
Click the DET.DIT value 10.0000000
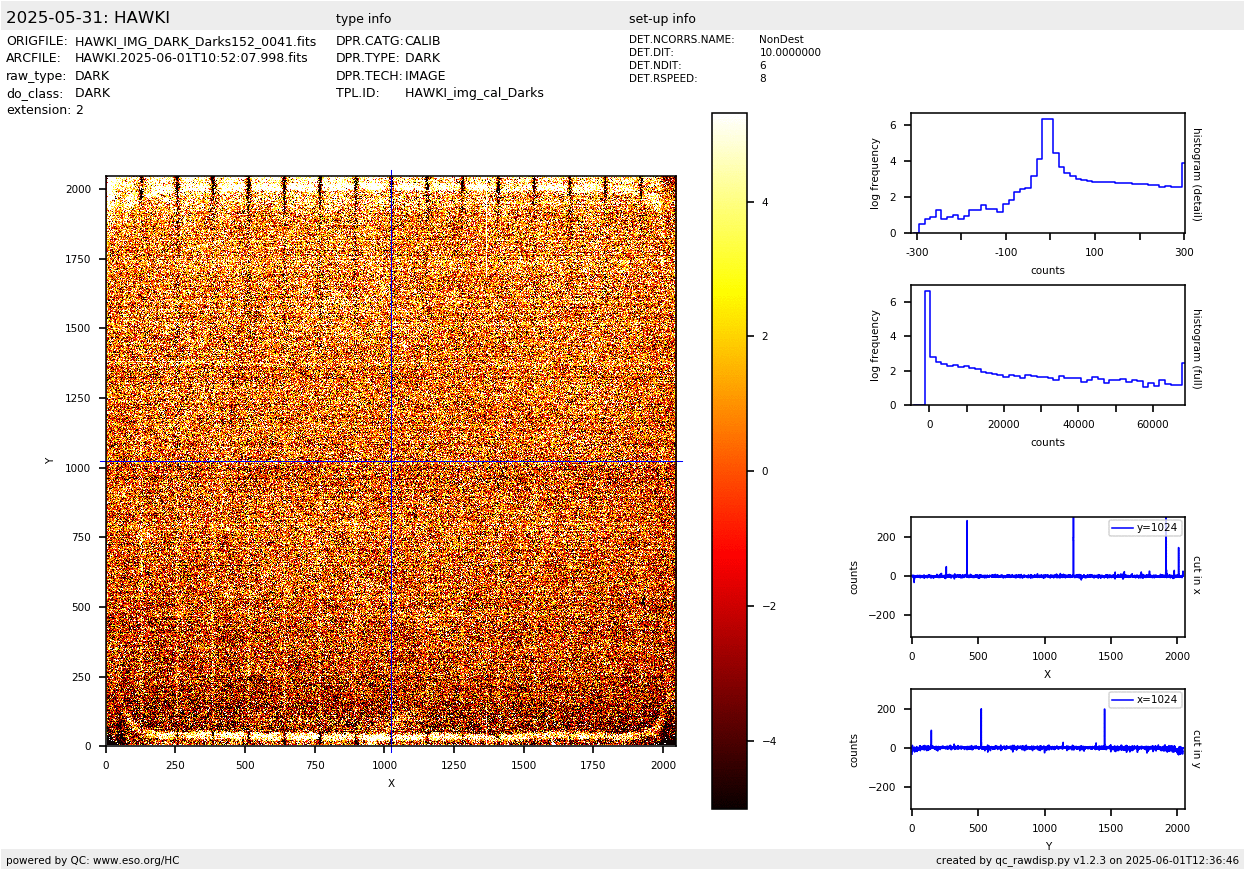coord(789,53)
